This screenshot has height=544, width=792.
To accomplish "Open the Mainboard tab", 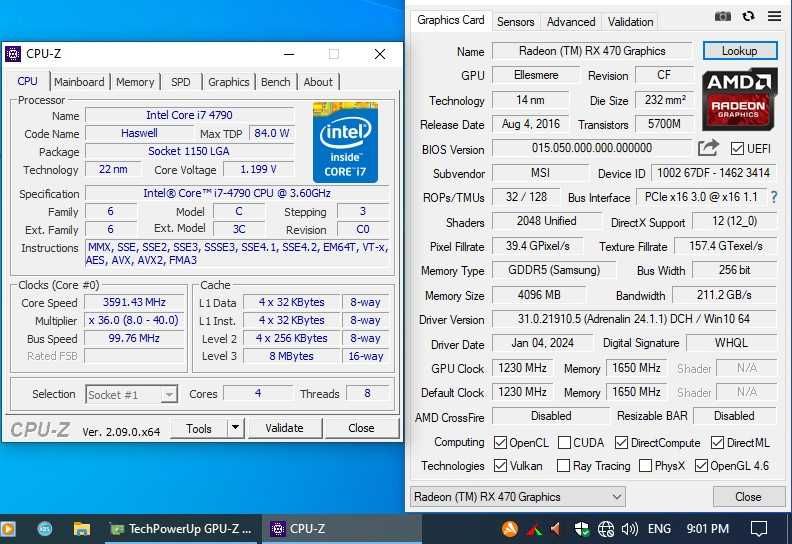I will [79, 82].
